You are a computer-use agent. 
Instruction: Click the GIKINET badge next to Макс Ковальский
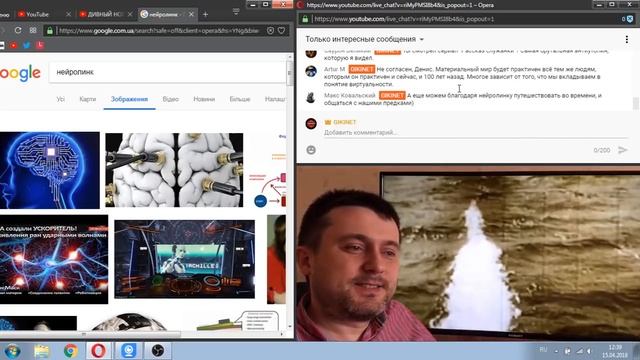coord(392,96)
